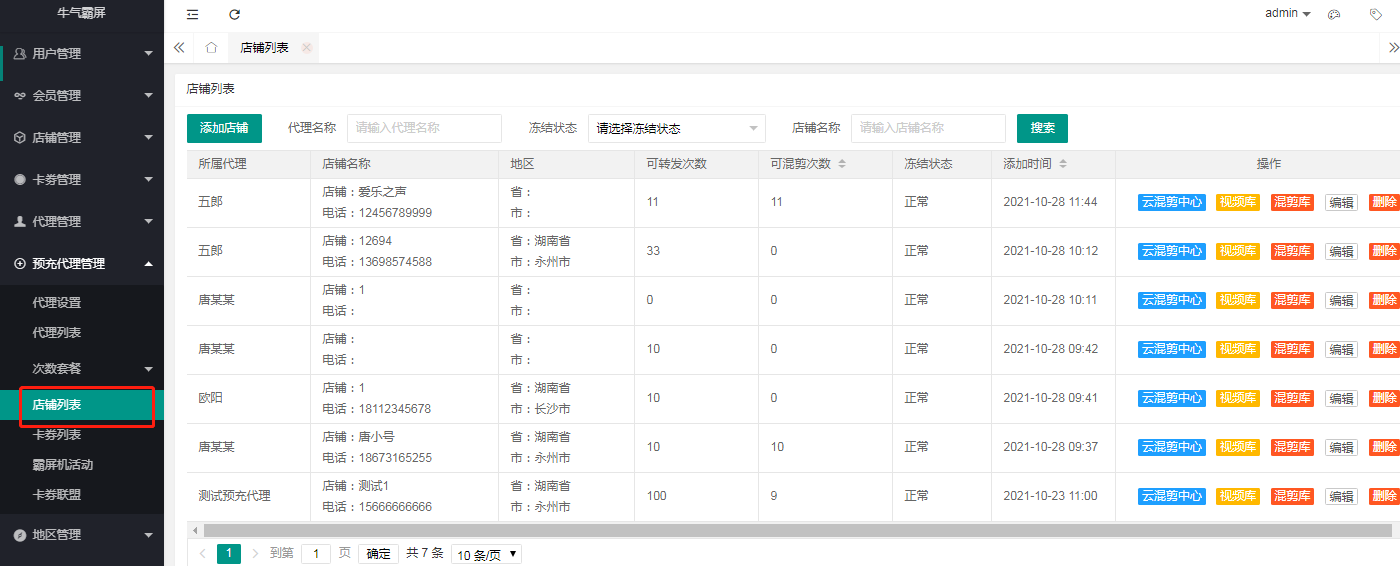
Task: Click 删除 for 爱乐之声 row
Action: pyautogui.click(x=1385, y=202)
